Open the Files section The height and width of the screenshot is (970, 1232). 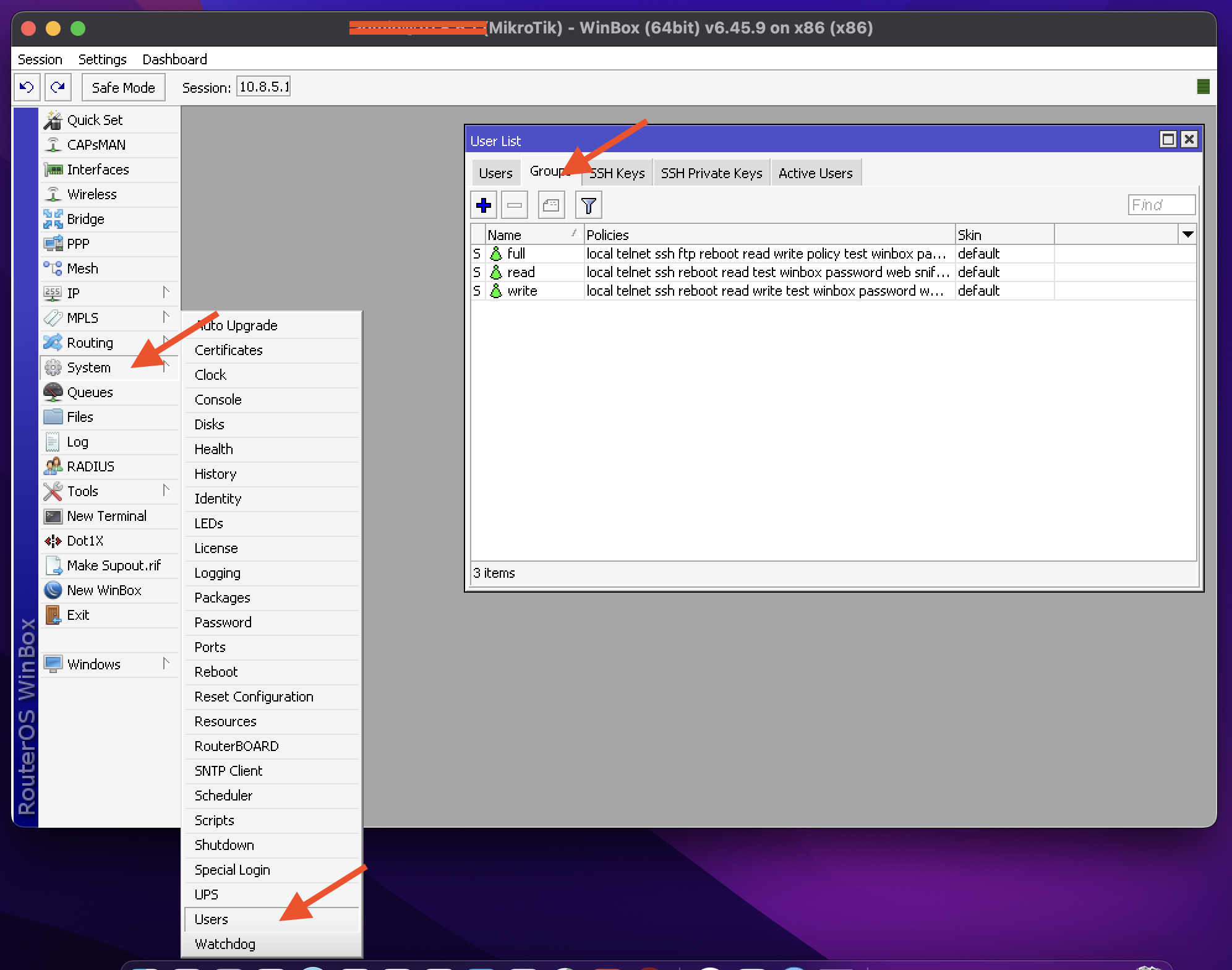(x=109, y=417)
